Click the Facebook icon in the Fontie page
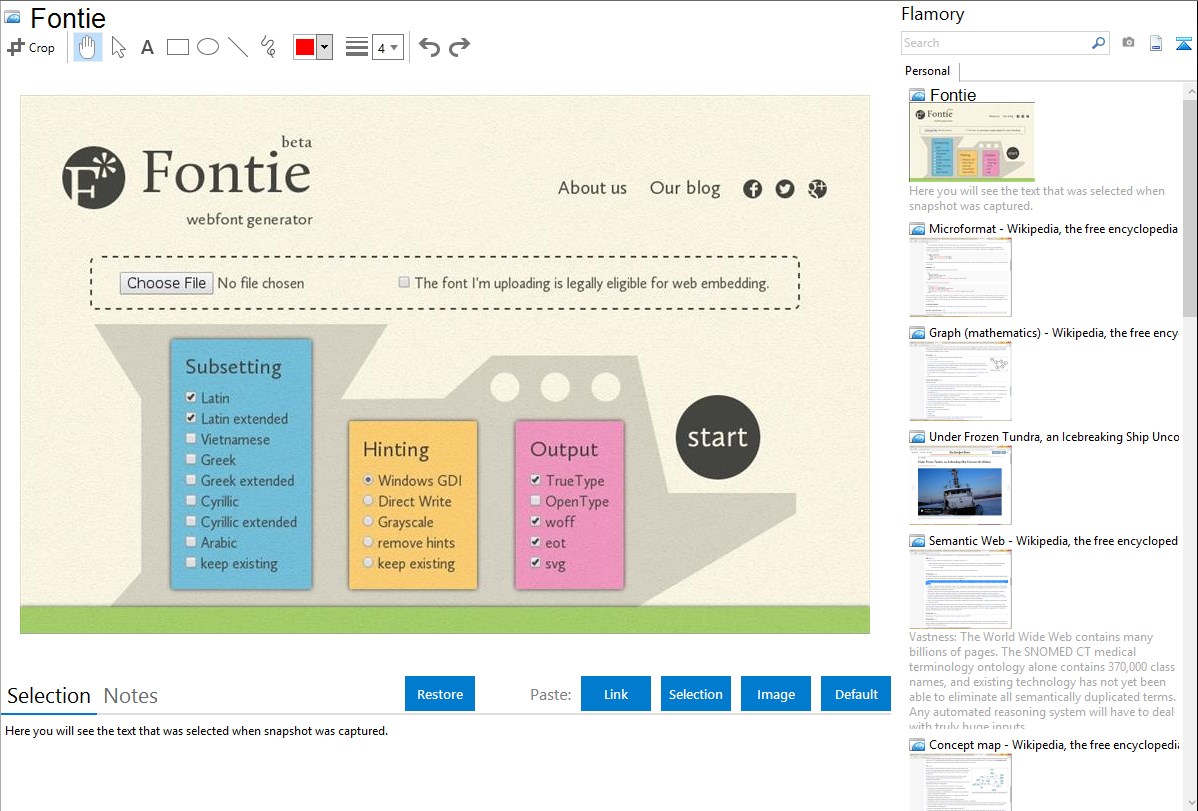This screenshot has height=811, width=1198. tap(753, 189)
